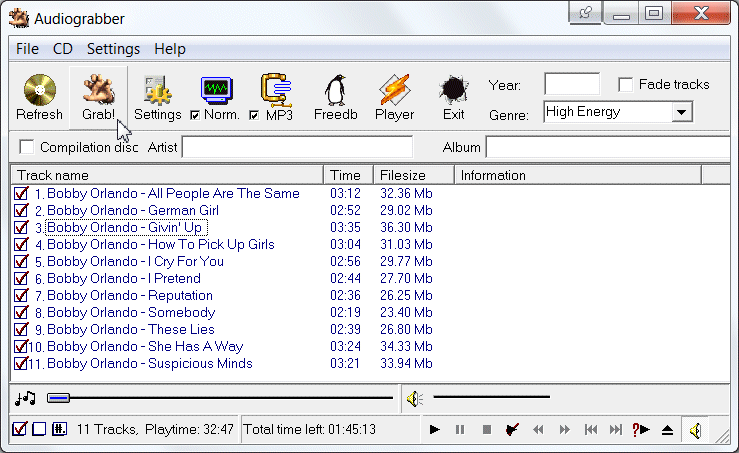Uncheck track 1 All People Are The Same
Screen dimensions: 739x453
point(21,193)
